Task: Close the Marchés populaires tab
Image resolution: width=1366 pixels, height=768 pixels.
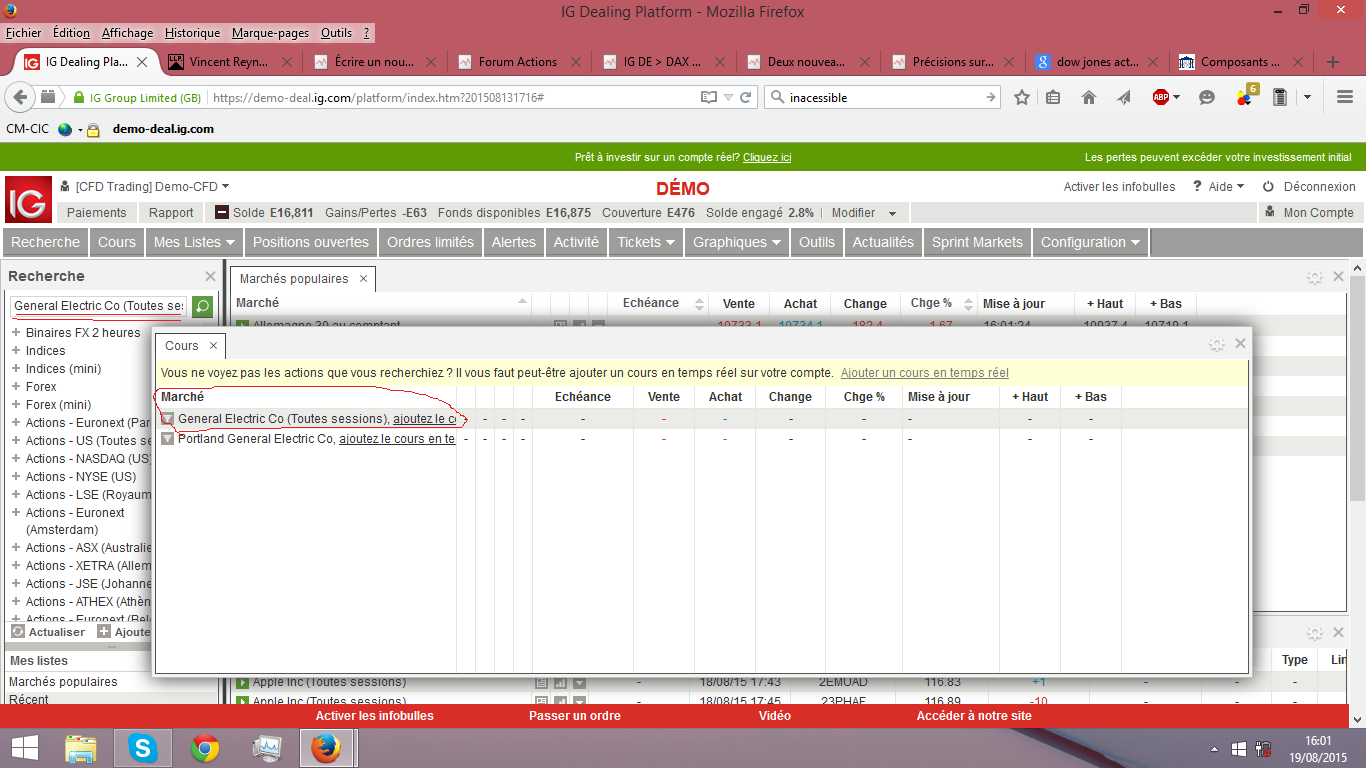Action: pyautogui.click(x=363, y=279)
